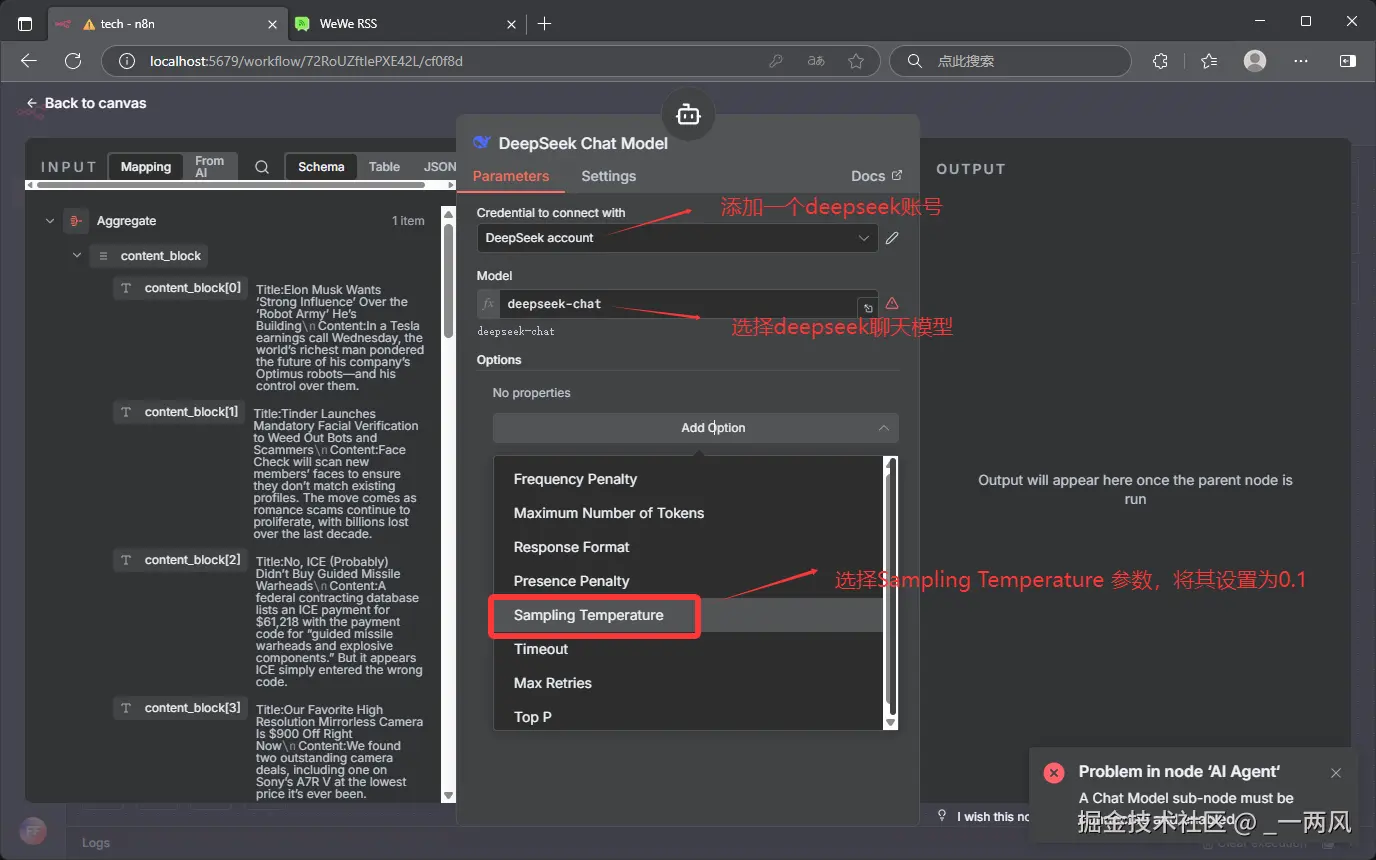This screenshot has height=860, width=1376.
Task: Switch input view to From AI
Action: [210, 167]
